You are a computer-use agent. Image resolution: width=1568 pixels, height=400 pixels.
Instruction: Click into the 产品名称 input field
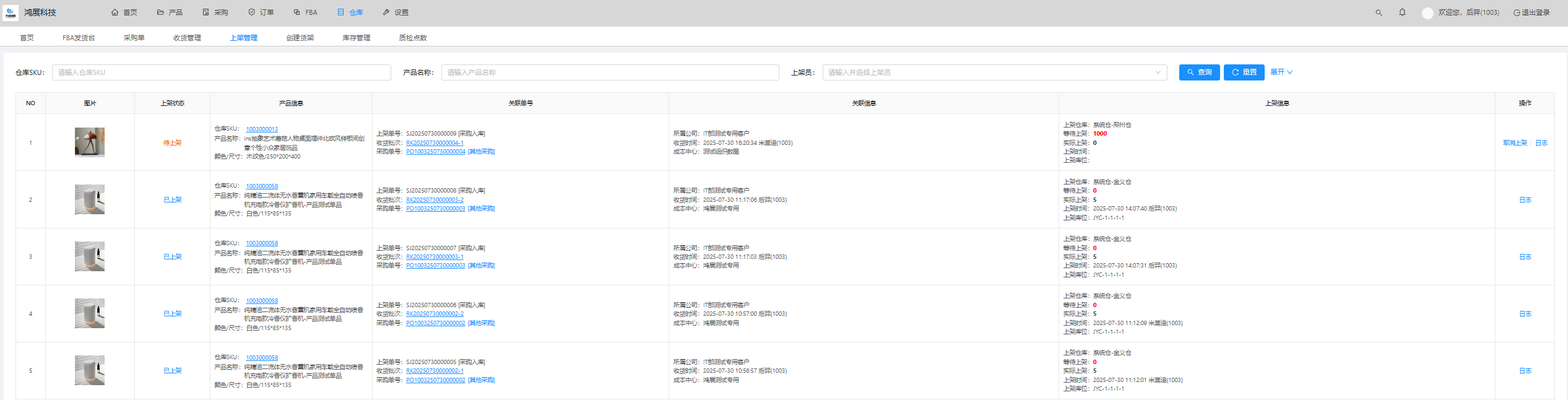[610, 72]
